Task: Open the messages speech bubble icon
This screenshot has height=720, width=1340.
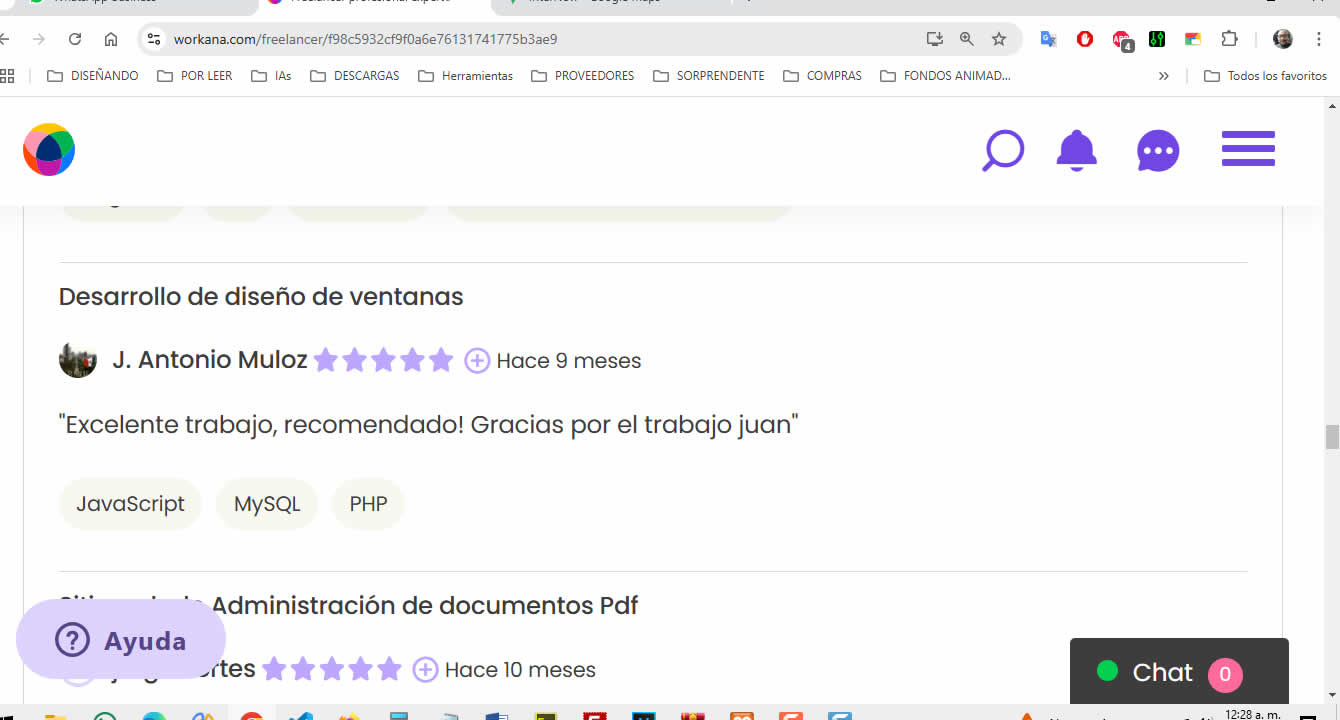Action: point(1158,151)
